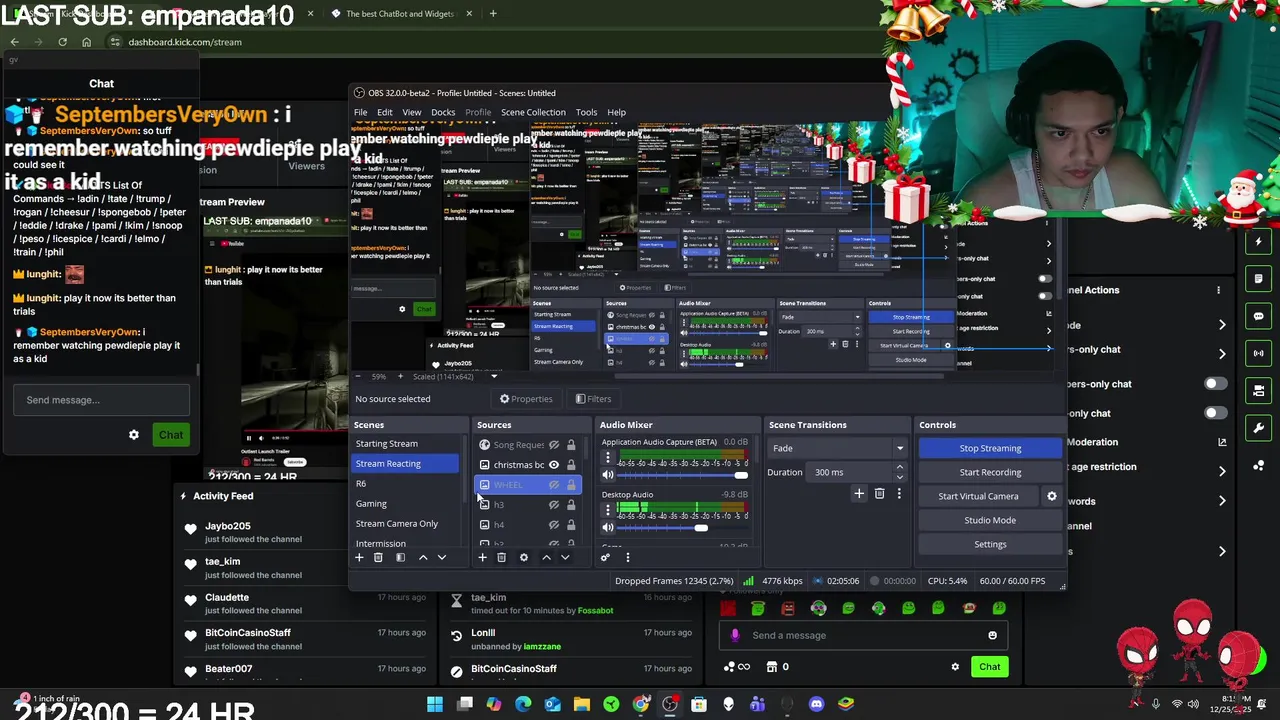Move source down with down arrow in Sources panel
This screenshot has width=1280, height=720.
point(565,557)
